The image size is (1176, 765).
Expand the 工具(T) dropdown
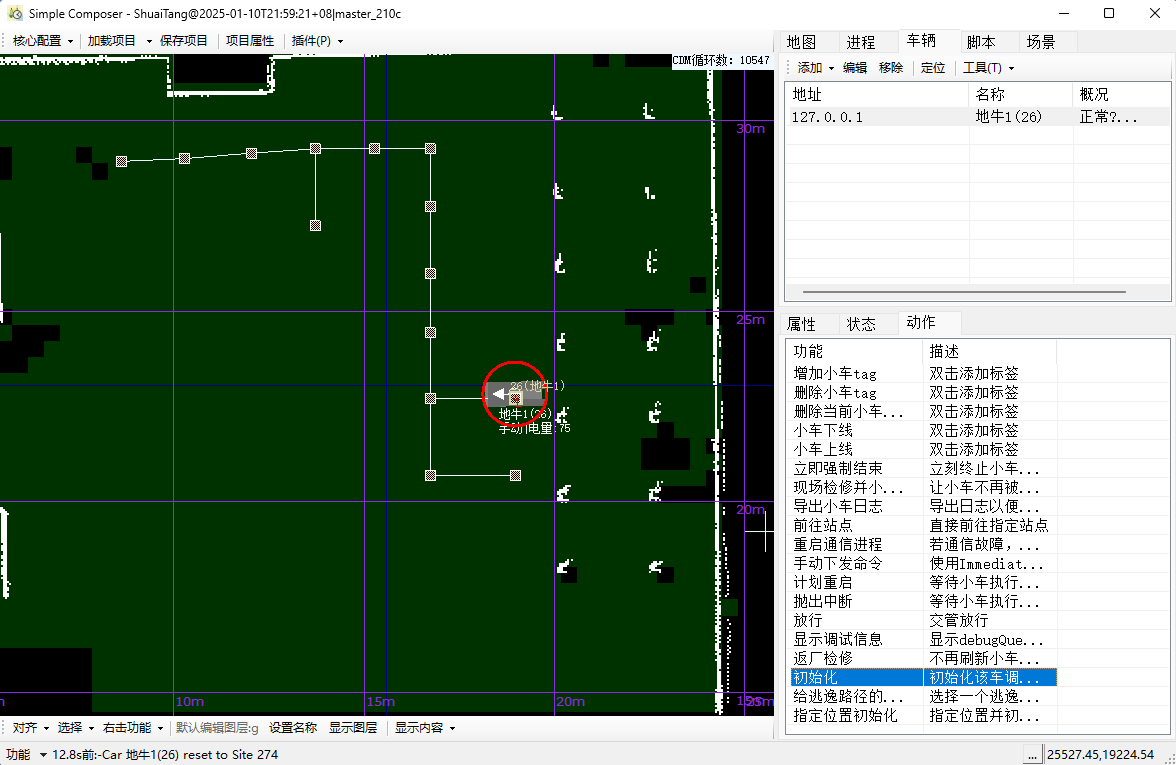point(988,68)
